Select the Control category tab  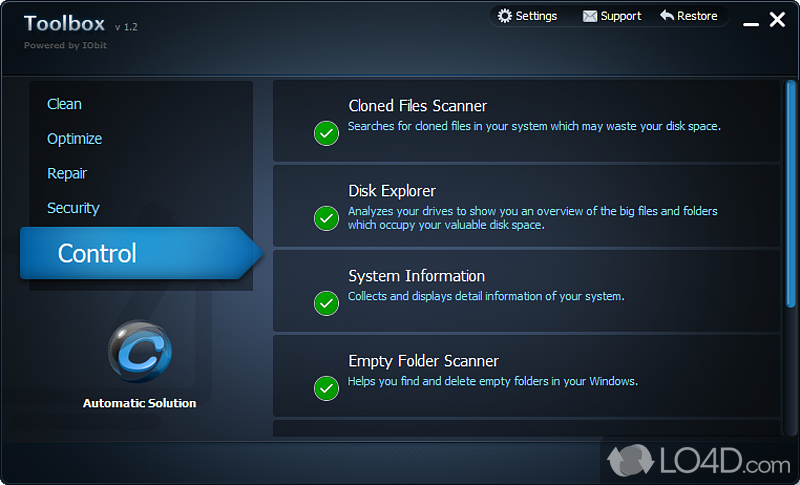(141, 253)
